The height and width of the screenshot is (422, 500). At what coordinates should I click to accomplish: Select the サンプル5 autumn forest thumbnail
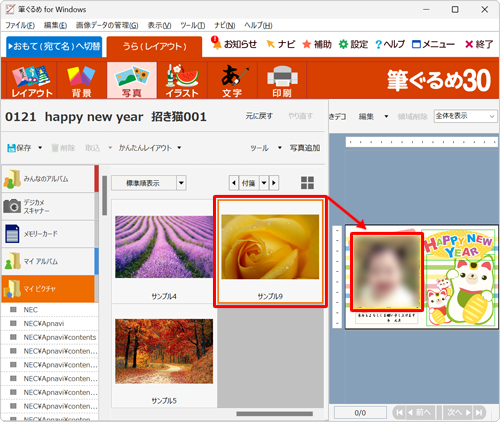pyautogui.click(x=164, y=356)
